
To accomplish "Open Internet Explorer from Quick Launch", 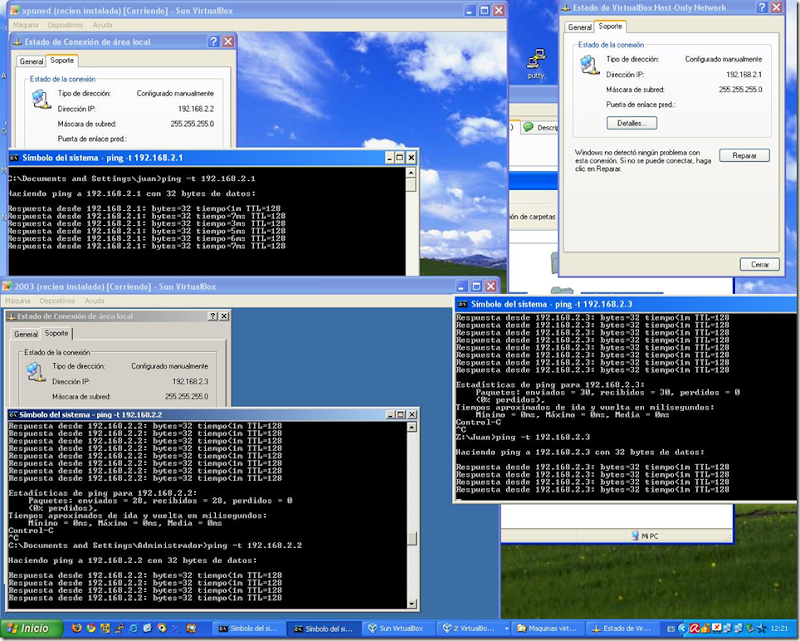I will coord(134,628).
